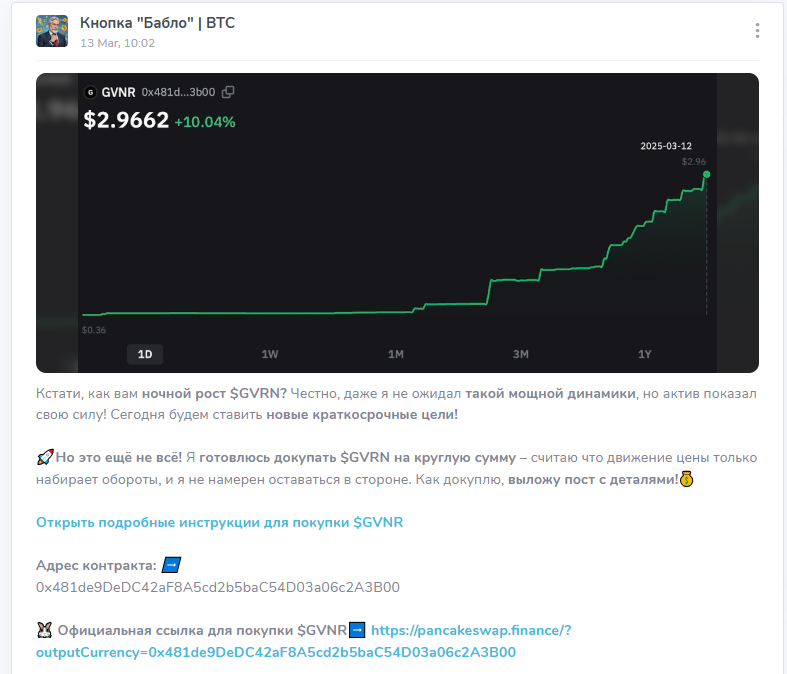
Task: Click the $2.9662 price value
Action: (x=126, y=120)
